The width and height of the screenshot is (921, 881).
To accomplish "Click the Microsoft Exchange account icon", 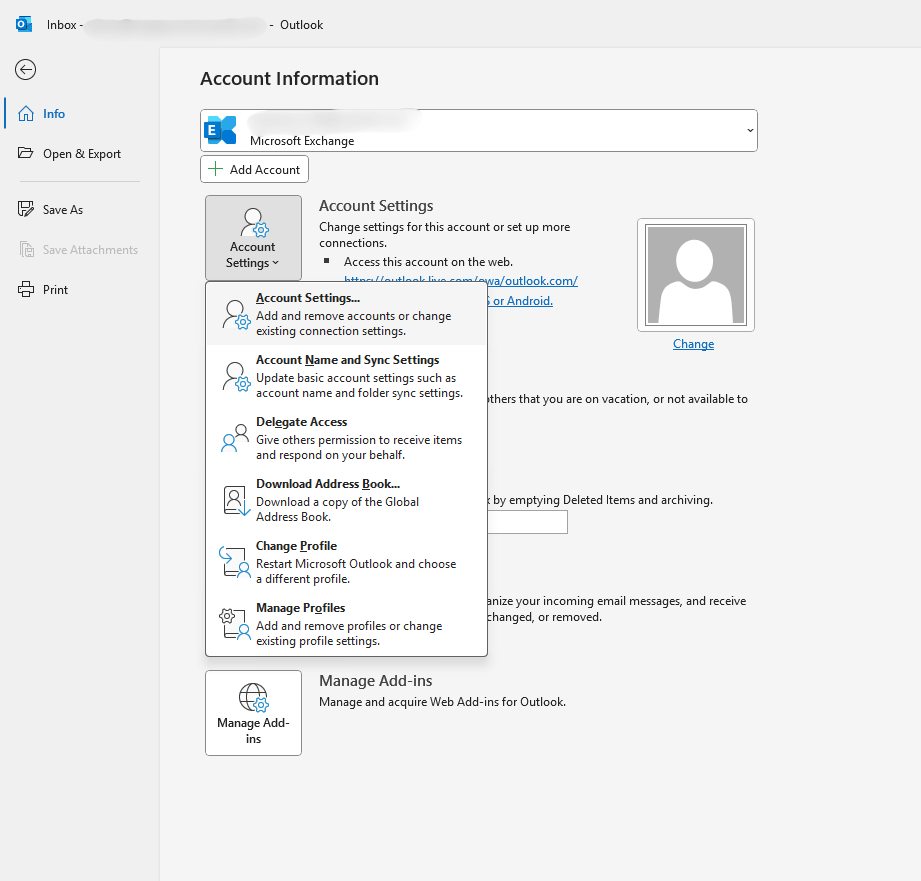I will pyautogui.click(x=219, y=129).
